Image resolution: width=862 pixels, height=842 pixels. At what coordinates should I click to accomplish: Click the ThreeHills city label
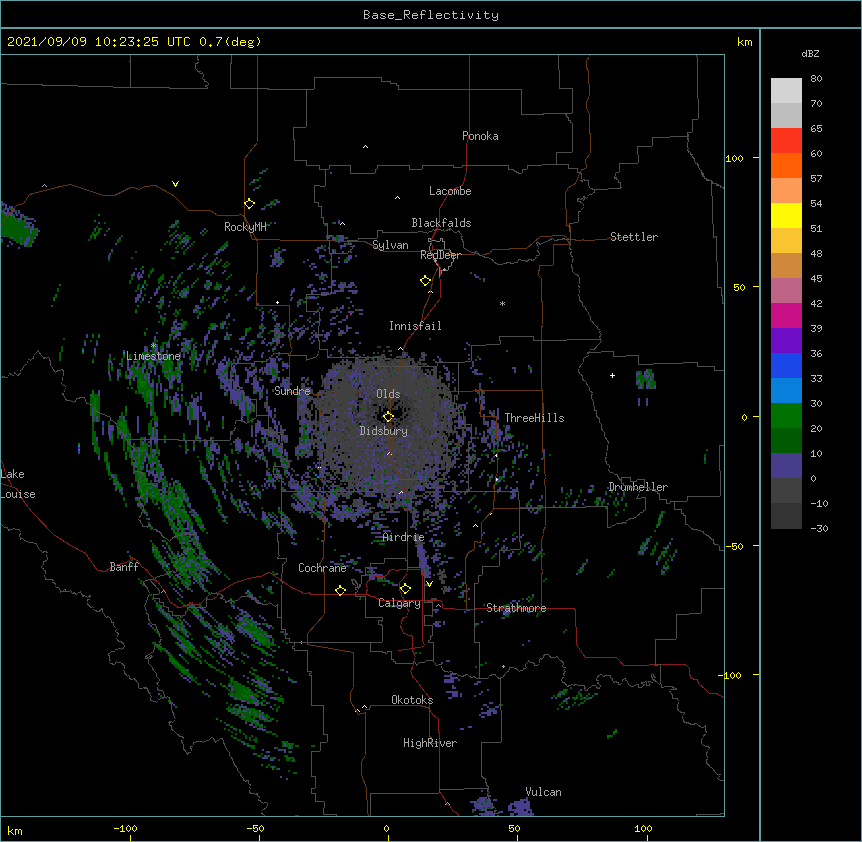coord(534,418)
